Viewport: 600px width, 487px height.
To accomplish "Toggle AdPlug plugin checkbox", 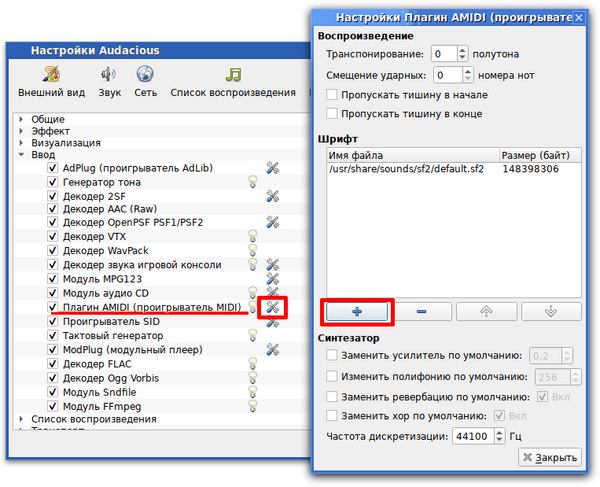I will 52,168.
